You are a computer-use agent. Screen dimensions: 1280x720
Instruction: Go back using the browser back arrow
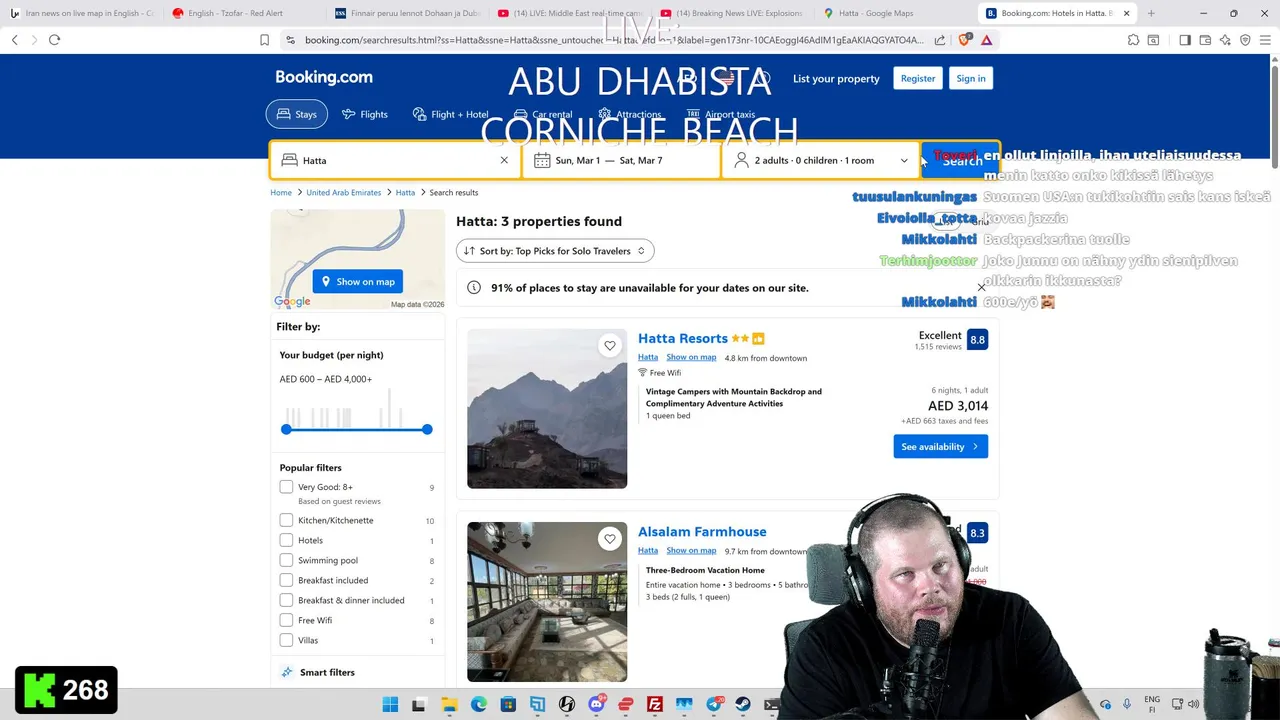click(x=14, y=40)
